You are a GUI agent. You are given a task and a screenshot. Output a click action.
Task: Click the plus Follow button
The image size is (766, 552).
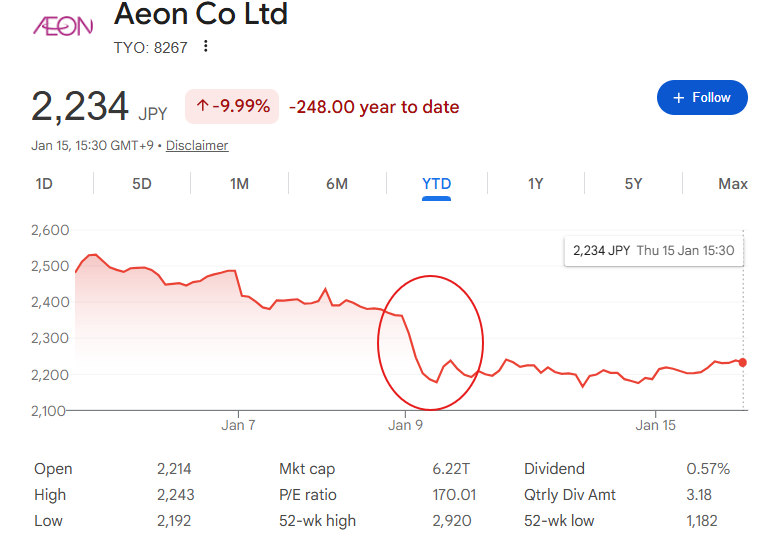[702, 98]
